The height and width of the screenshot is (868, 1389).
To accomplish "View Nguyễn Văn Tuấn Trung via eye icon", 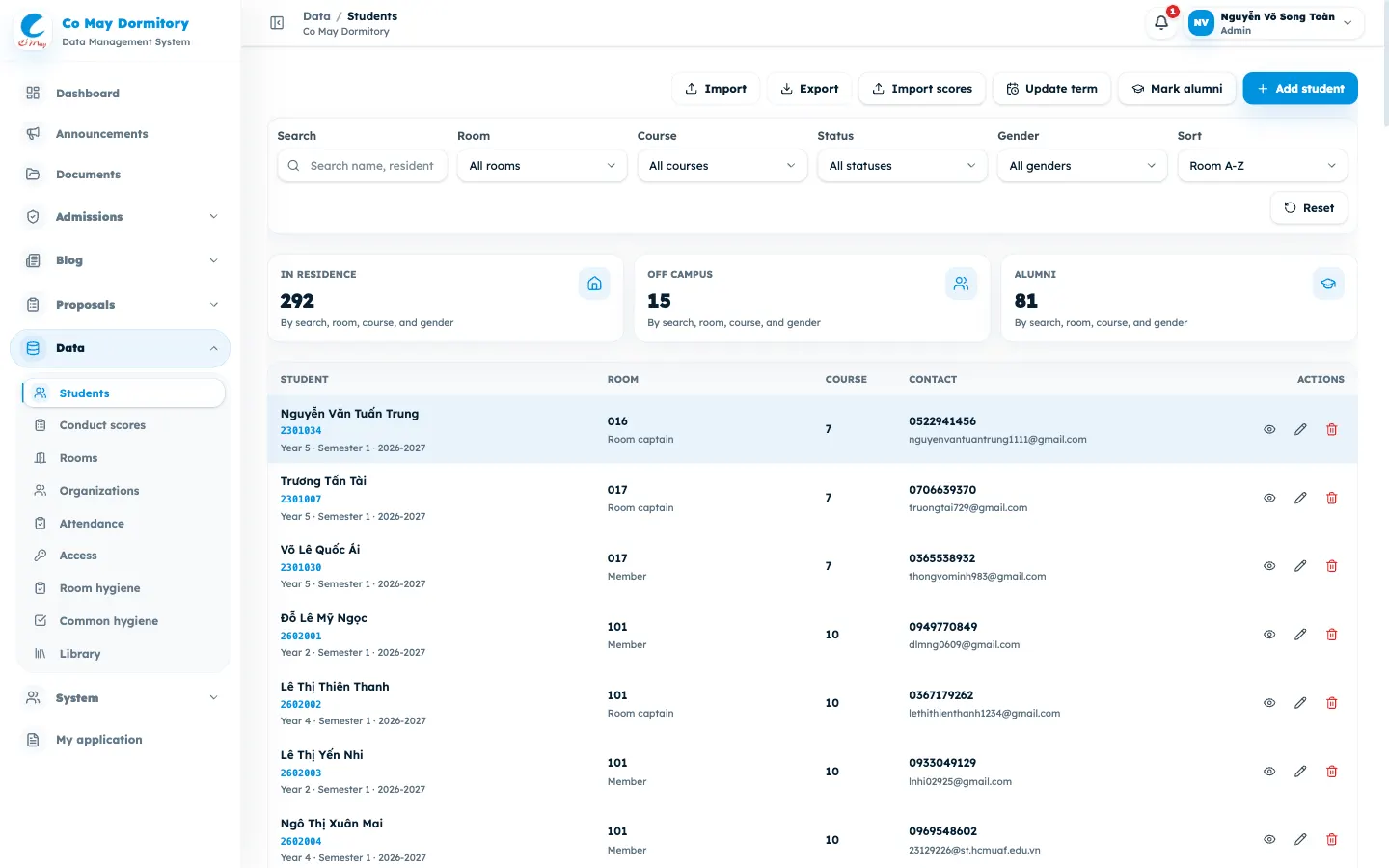I will pos(1269,429).
